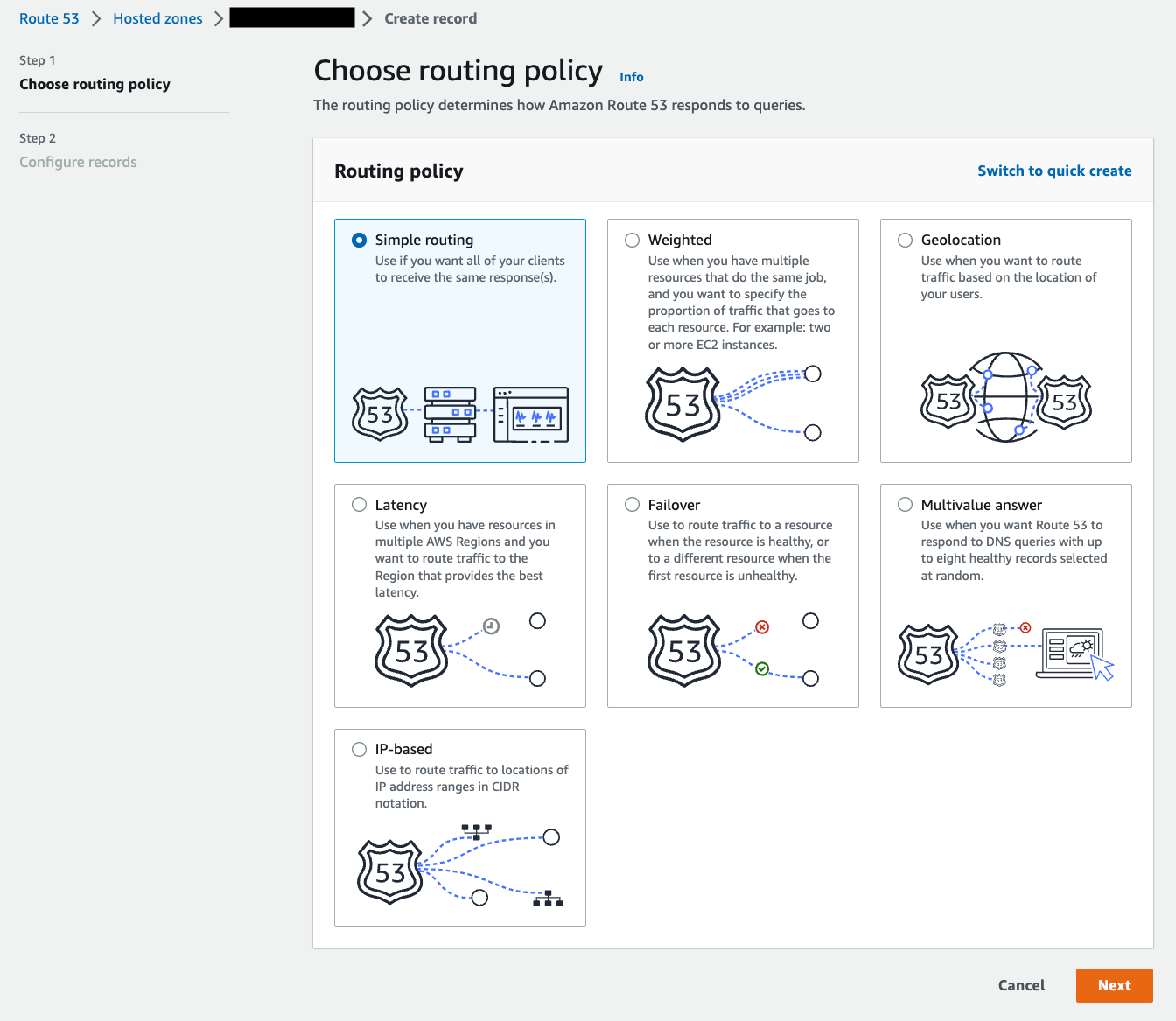Select the Simple routing radio button

tap(359, 241)
